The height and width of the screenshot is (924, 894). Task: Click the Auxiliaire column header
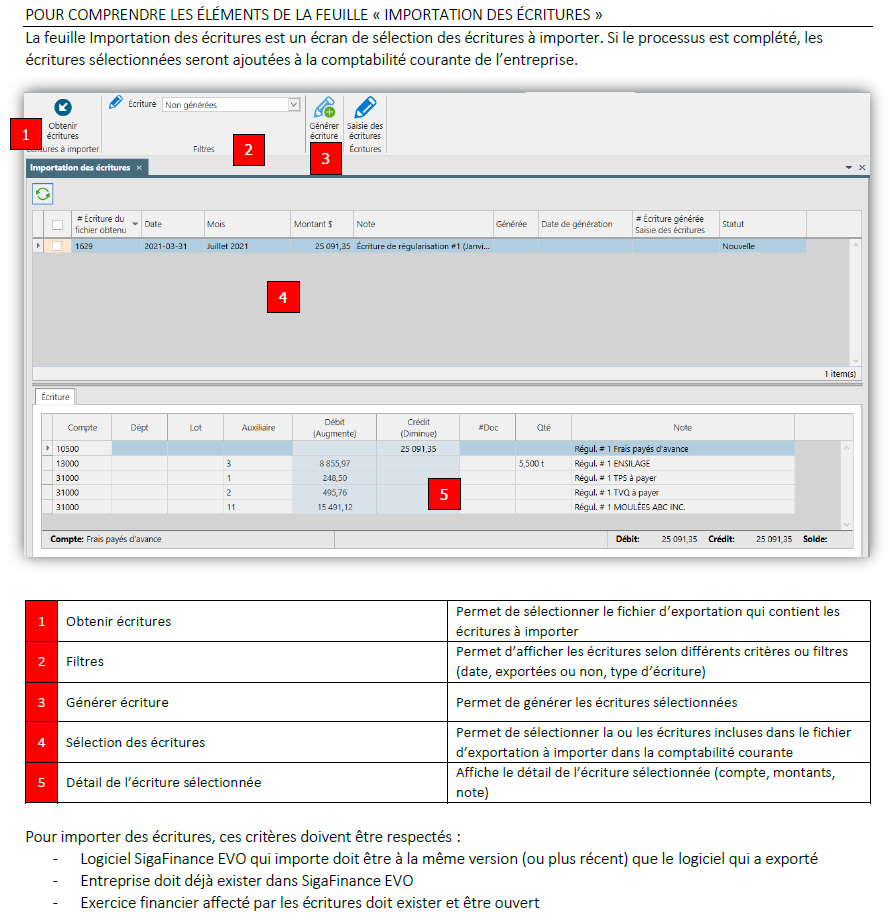click(258, 428)
